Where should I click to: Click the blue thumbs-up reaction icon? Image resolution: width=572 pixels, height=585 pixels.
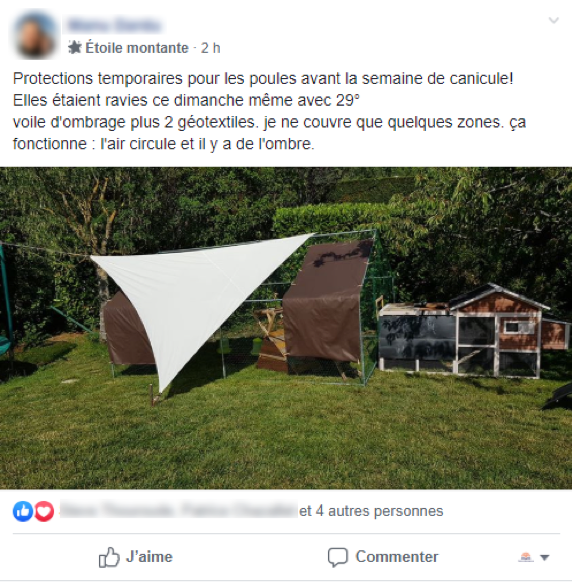pos(23,511)
